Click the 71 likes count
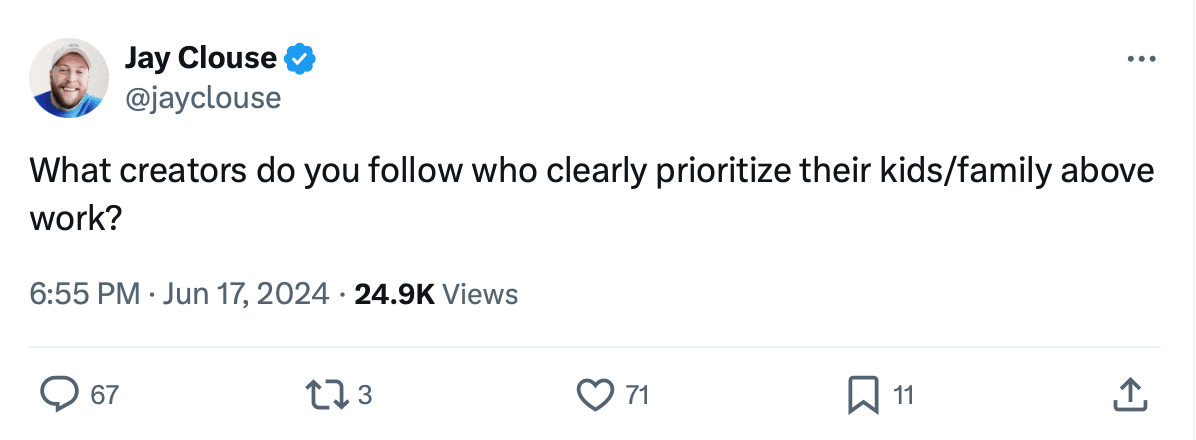Viewport: 1196px width, 440px height. tap(637, 396)
